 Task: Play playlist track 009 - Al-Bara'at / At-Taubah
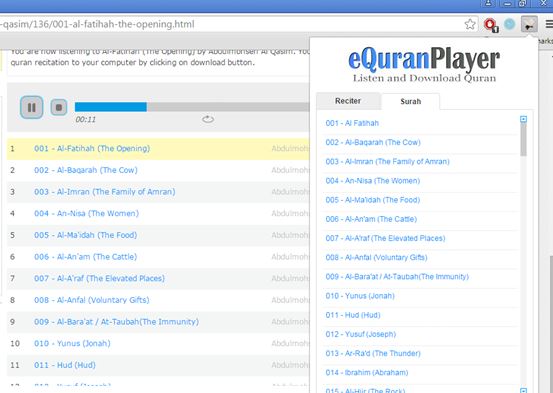116,322
